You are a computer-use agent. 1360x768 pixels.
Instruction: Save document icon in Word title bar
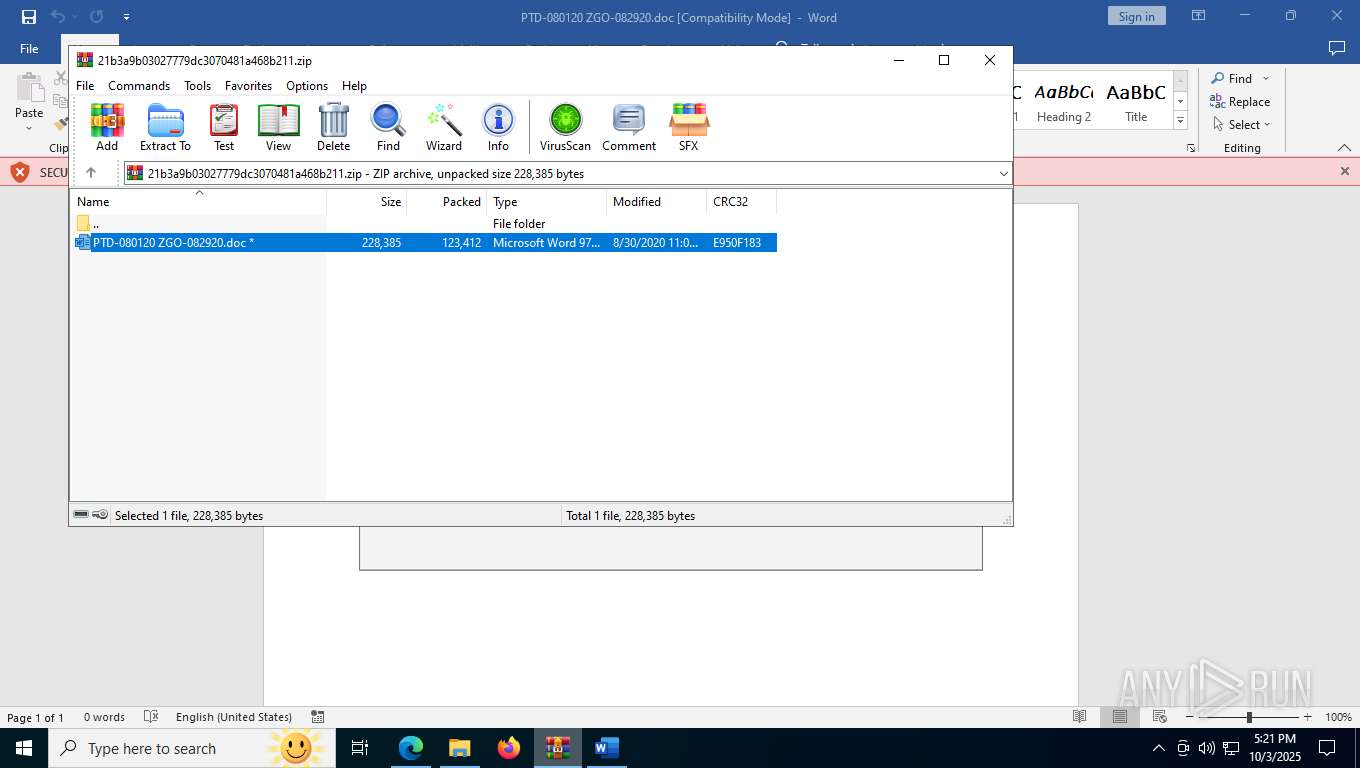28,17
